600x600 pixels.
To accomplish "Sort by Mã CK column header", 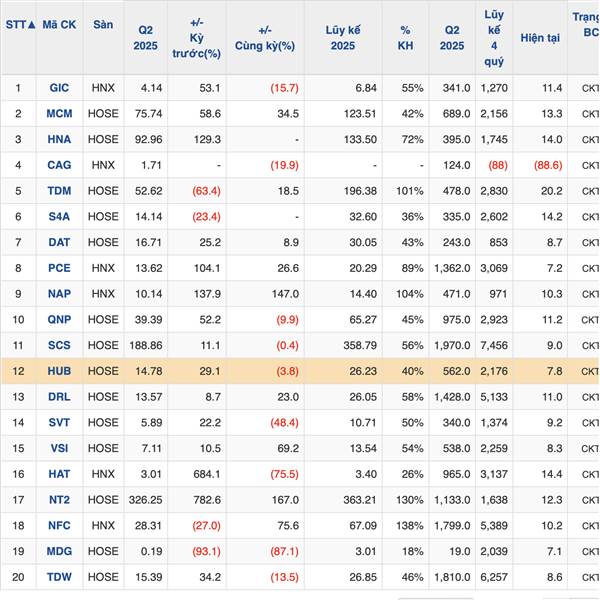I will (x=59, y=25).
